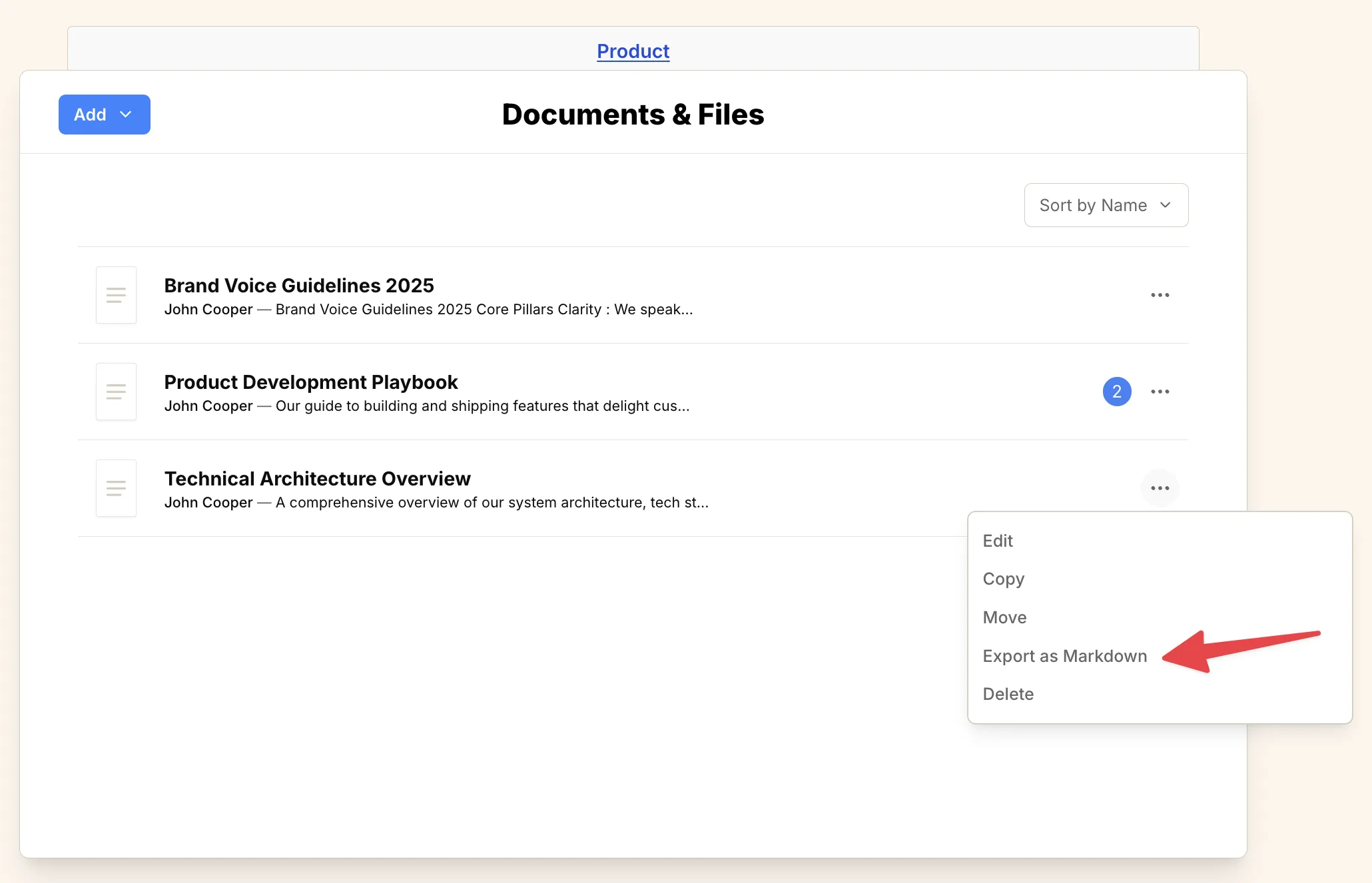This screenshot has height=883, width=1372.
Task: Click the document icon for Technical Architecture Overview
Action: click(x=116, y=488)
